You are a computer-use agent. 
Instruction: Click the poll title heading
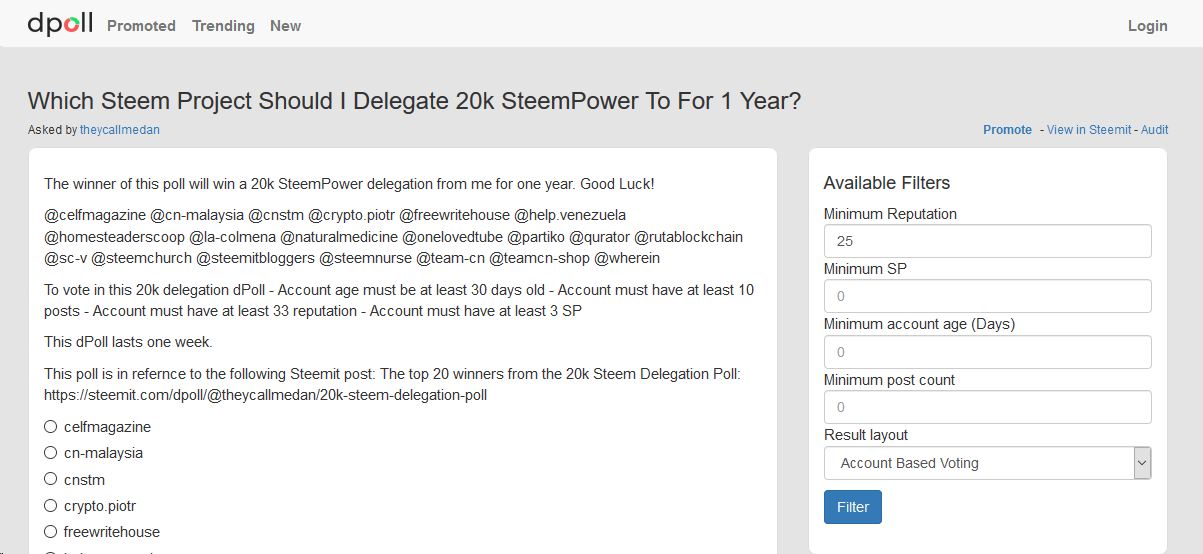click(x=414, y=101)
